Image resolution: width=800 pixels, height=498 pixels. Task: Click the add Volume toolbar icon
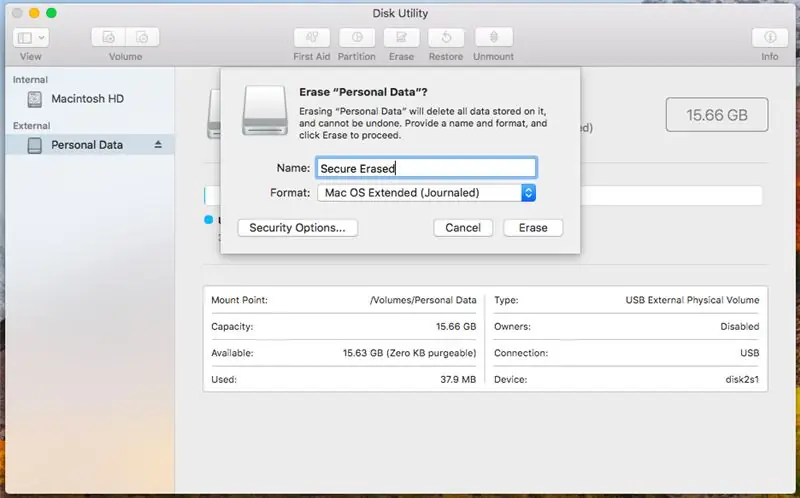pyautogui.click(x=109, y=37)
